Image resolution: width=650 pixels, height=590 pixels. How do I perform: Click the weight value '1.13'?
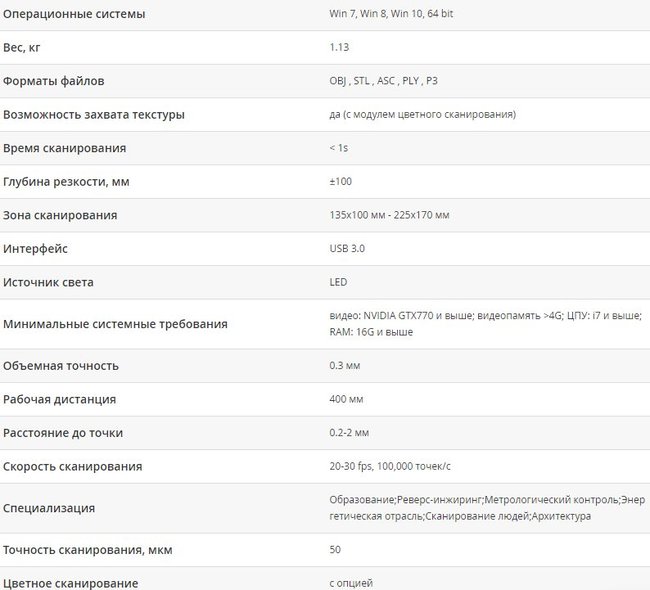tap(339, 47)
